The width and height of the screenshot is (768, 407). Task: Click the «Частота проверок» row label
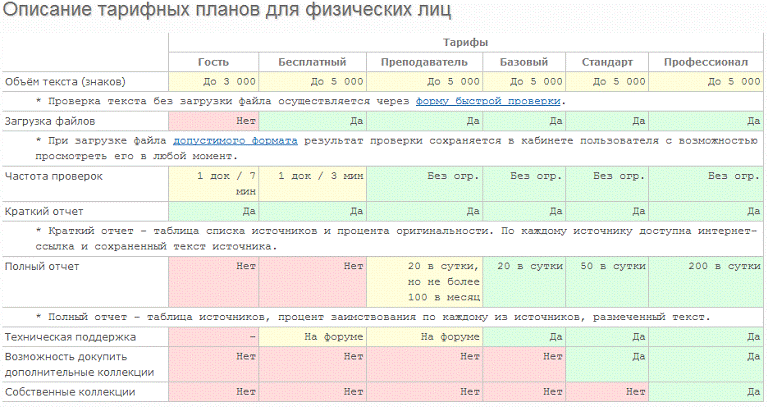click(x=54, y=176)
